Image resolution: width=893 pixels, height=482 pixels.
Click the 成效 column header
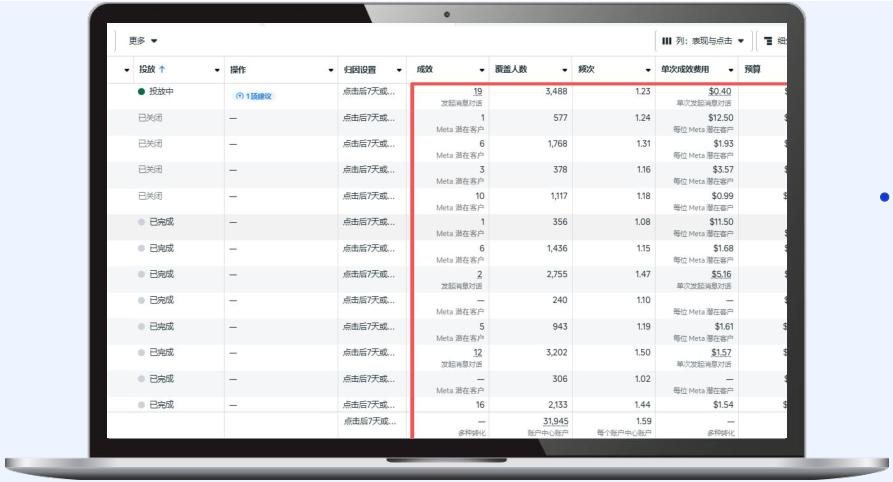pyautogui.click(x=425, y=69)
